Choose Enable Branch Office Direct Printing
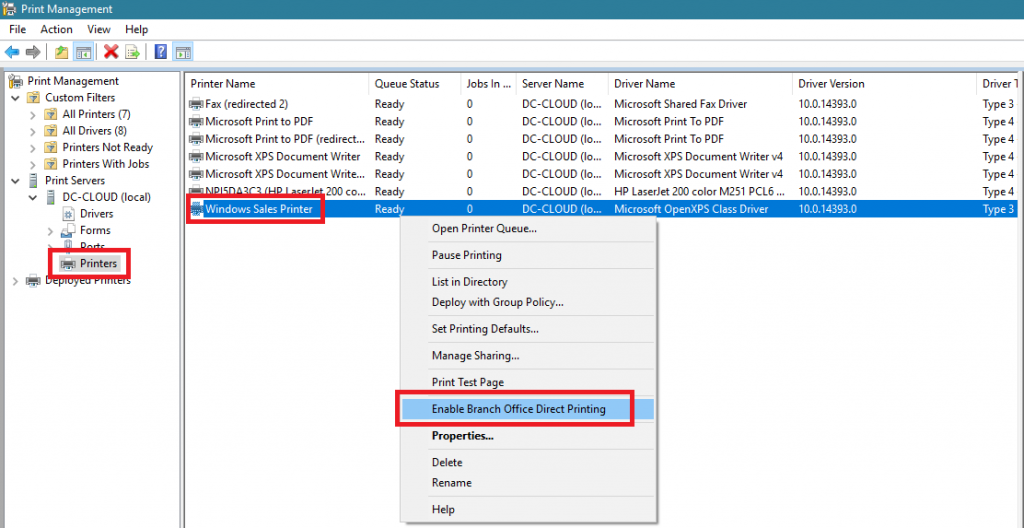 pyautogui.click(x=518, y=409)
